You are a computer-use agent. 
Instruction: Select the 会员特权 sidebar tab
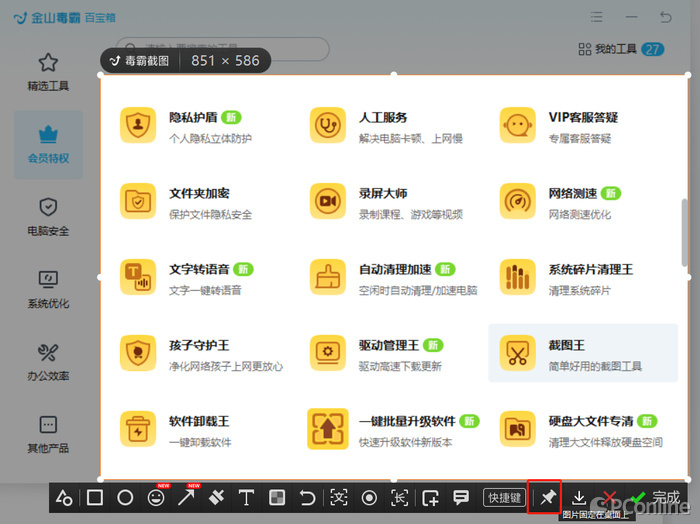[x=48, y=145]
